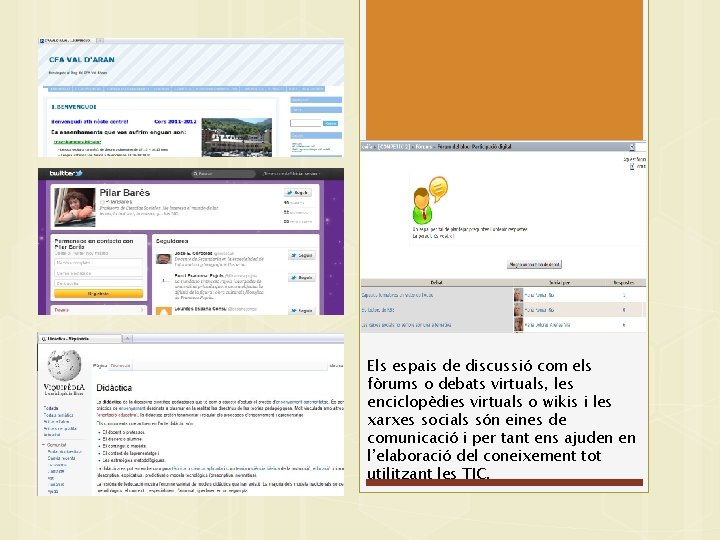Click the Wikipedia globe logo
The height and width of the screenshot is (540, 720).
coord(64,366)
